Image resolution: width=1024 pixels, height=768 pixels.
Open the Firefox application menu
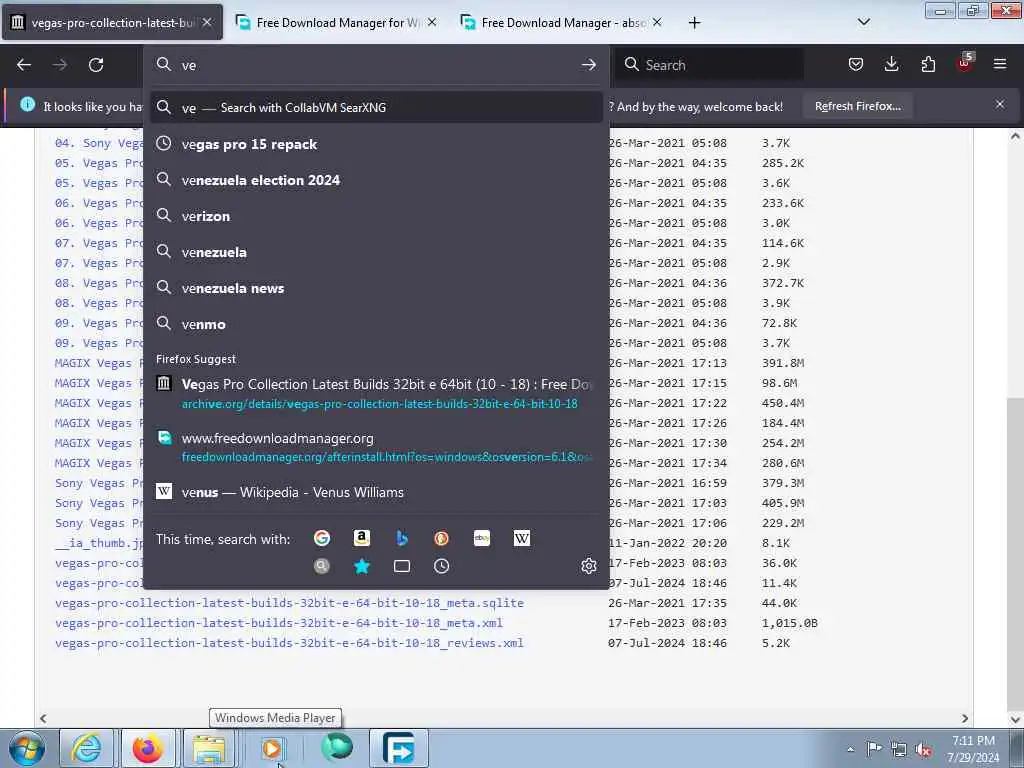coord(1000,64)
